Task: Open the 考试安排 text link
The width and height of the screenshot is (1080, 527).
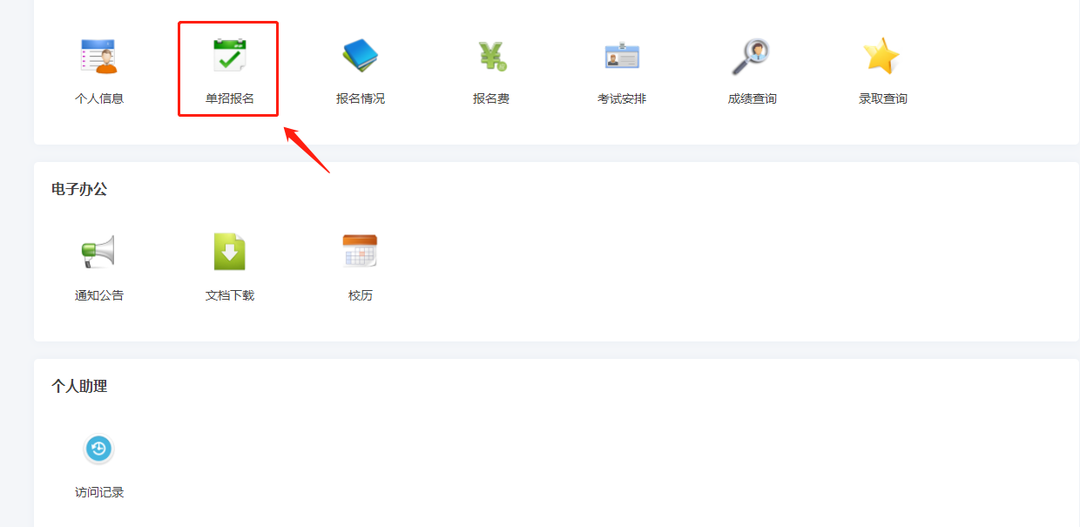Action: tap(621, 99)
